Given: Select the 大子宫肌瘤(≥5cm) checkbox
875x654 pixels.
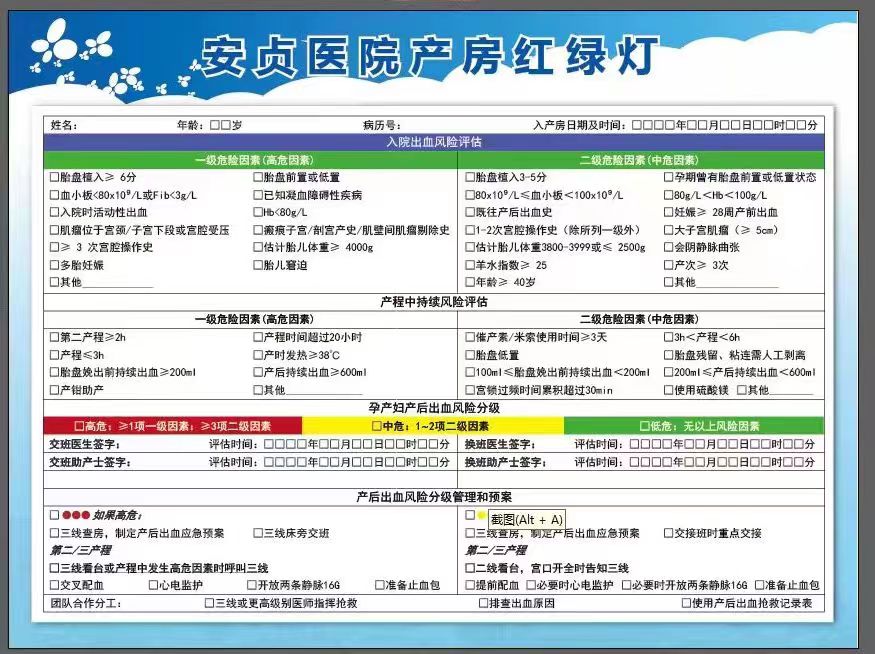Looking at the screenshot, I should (x=669, y=230).
